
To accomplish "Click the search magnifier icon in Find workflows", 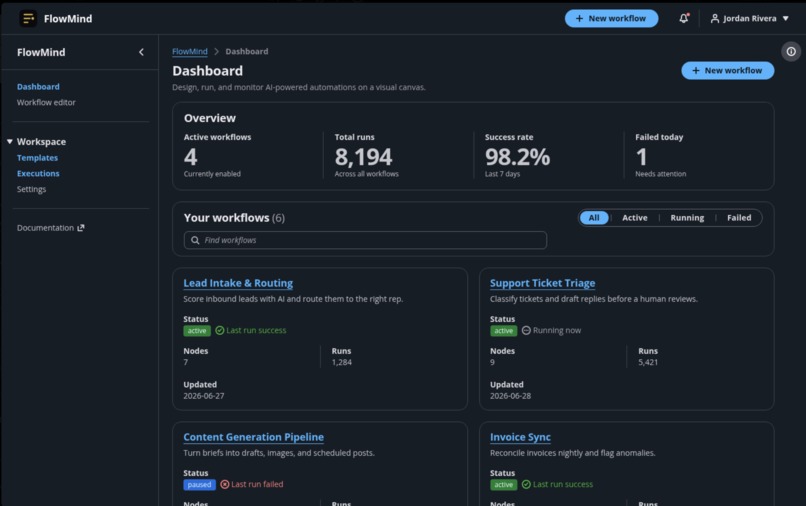I will tap(195, 240).
